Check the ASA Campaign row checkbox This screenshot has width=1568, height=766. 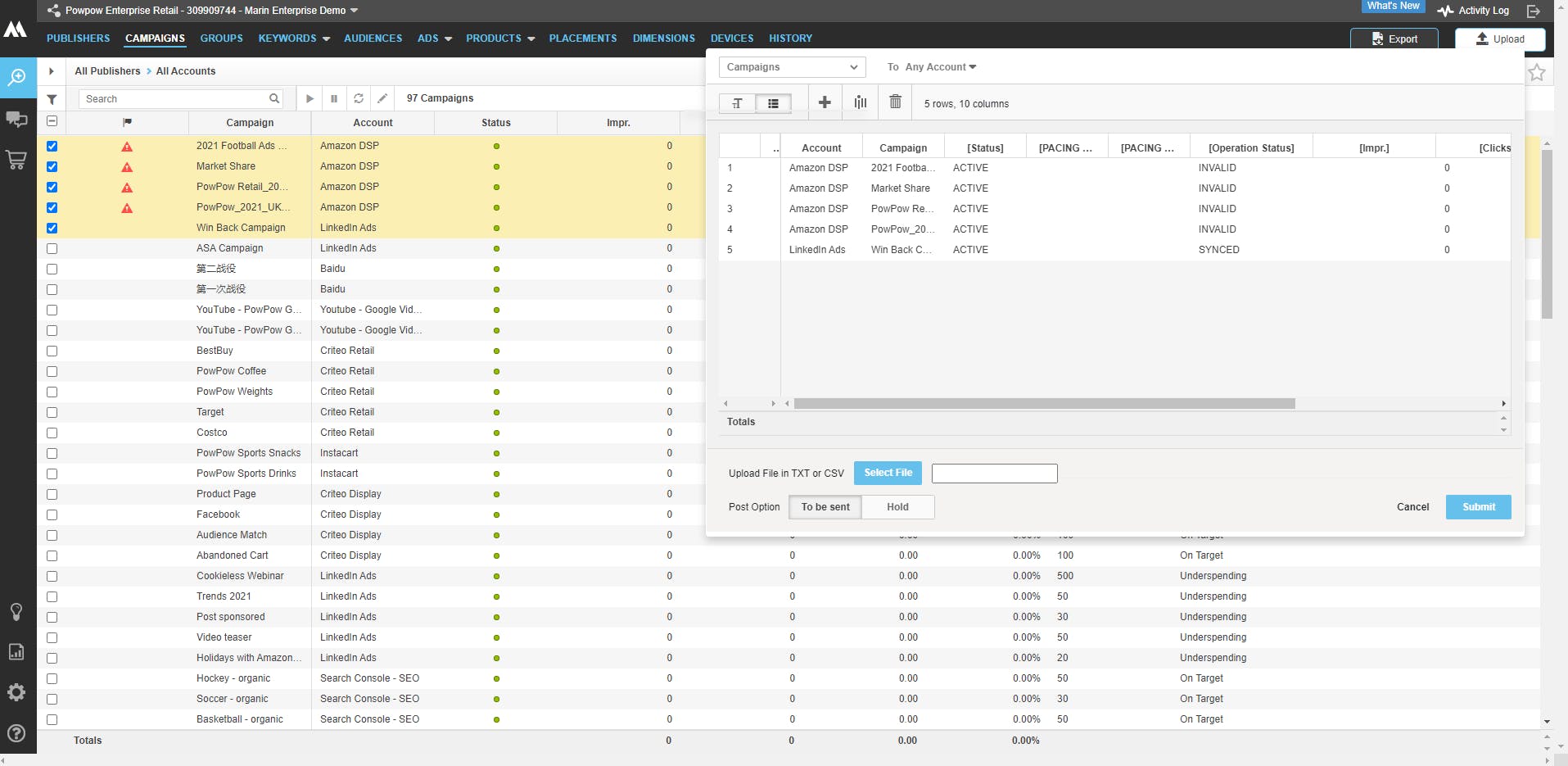(x=52, y=248)
